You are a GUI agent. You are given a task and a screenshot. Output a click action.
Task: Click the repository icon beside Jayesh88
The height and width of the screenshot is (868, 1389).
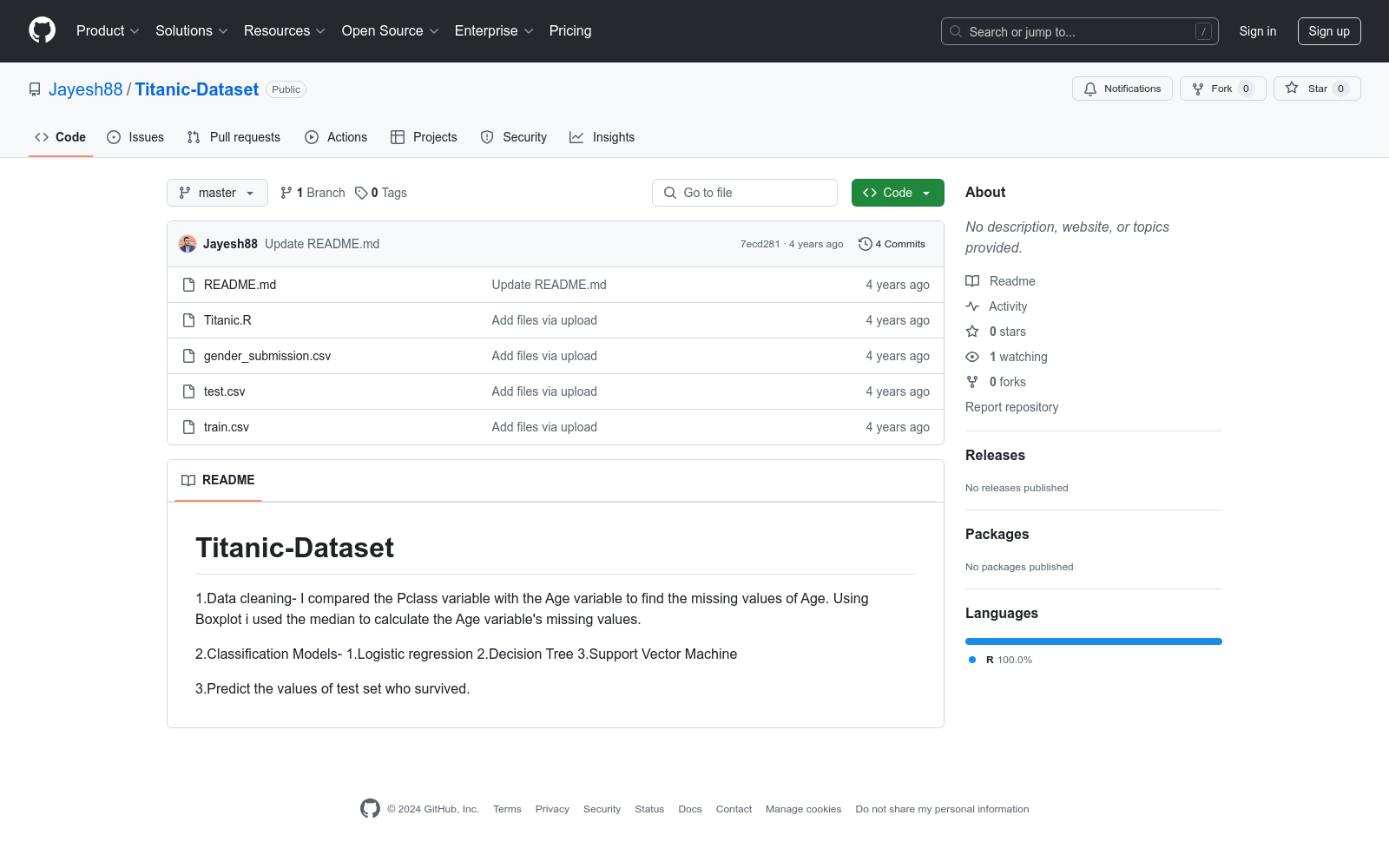click(x=35, y=89)
